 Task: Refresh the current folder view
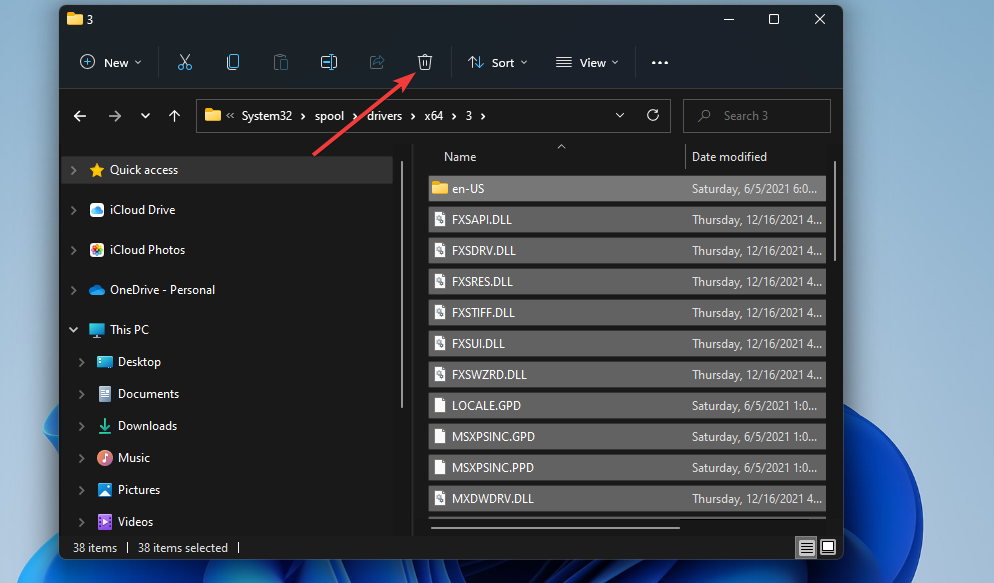point(653,116)
